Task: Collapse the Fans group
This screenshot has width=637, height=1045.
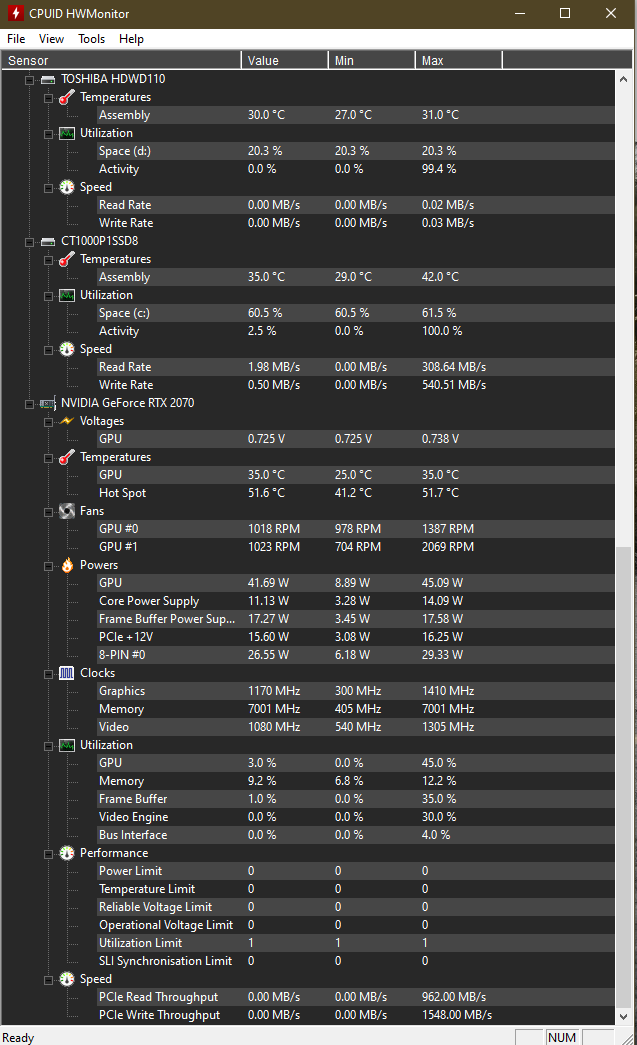Action: (x=48, y=512)
